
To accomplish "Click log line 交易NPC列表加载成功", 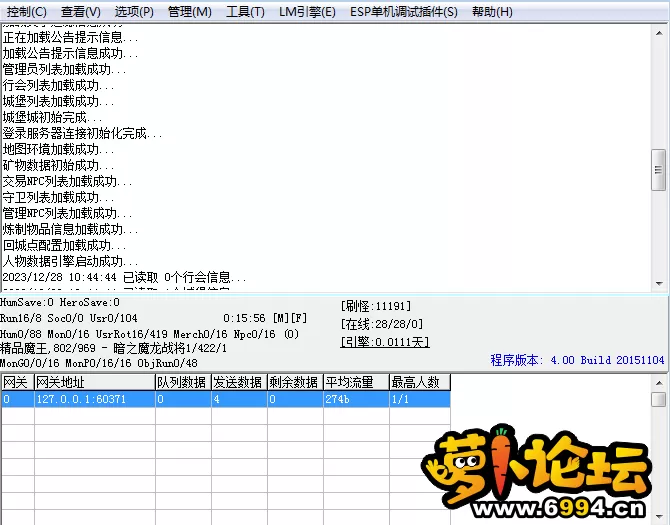I will point(68,181).
